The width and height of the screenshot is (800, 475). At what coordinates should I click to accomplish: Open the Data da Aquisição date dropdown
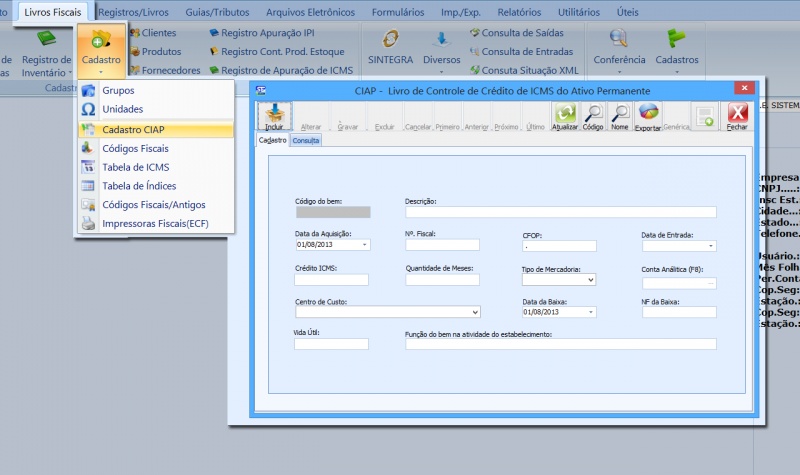(364, 244)
